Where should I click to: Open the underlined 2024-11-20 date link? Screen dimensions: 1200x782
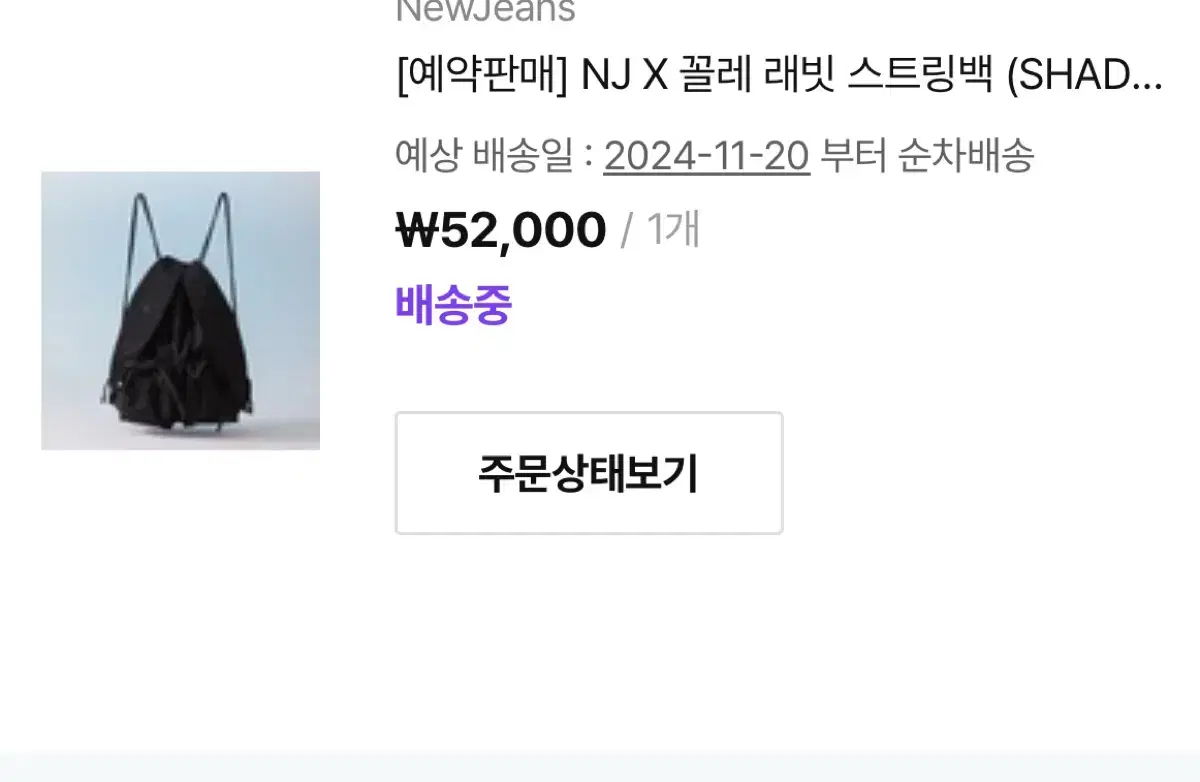(x=707, y=156)
